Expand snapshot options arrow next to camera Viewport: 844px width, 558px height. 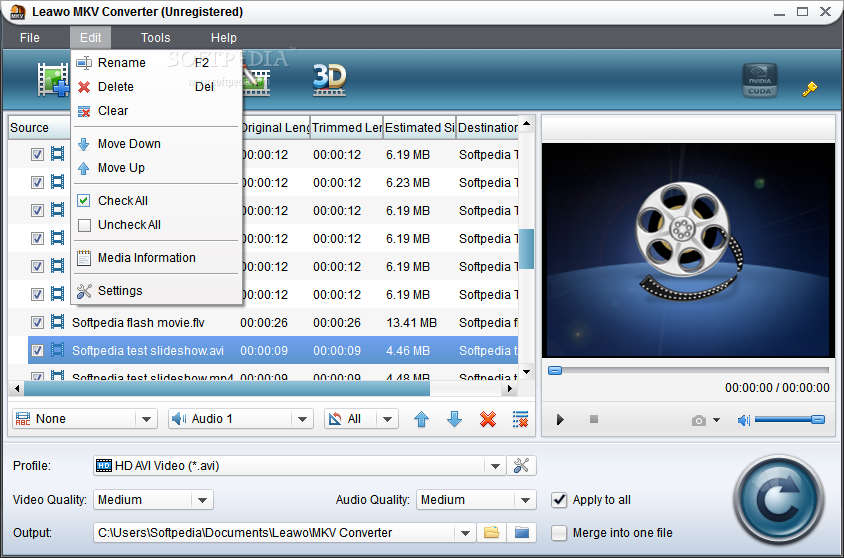[x=716, y=420]
